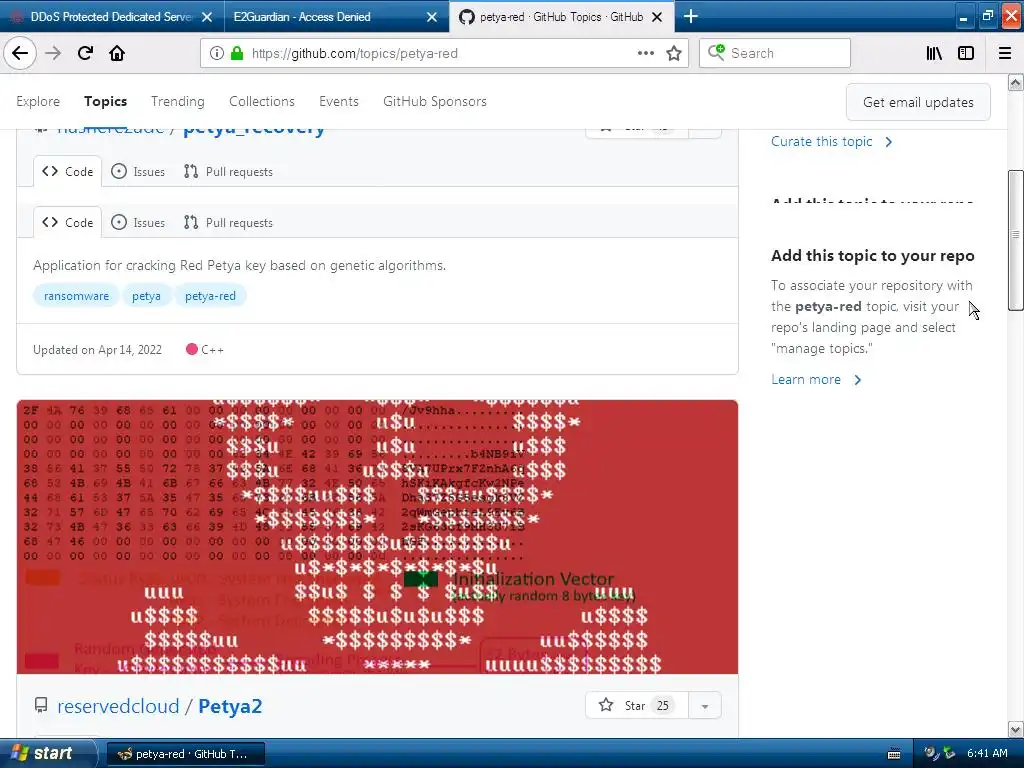This screenshot has height=768, width=1024.
Task: Open page actions three-dot menu
Action: (x=645, y=53)
